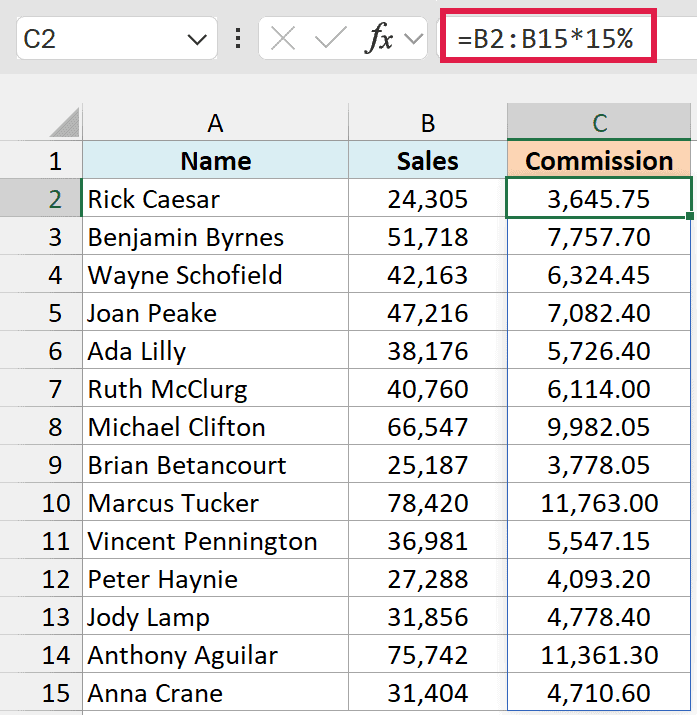The width and height of the screenshot is (697, 715).
Task: Select the cell Marcus Tucker
Action: pyautogui.click(x=215, y=502)
